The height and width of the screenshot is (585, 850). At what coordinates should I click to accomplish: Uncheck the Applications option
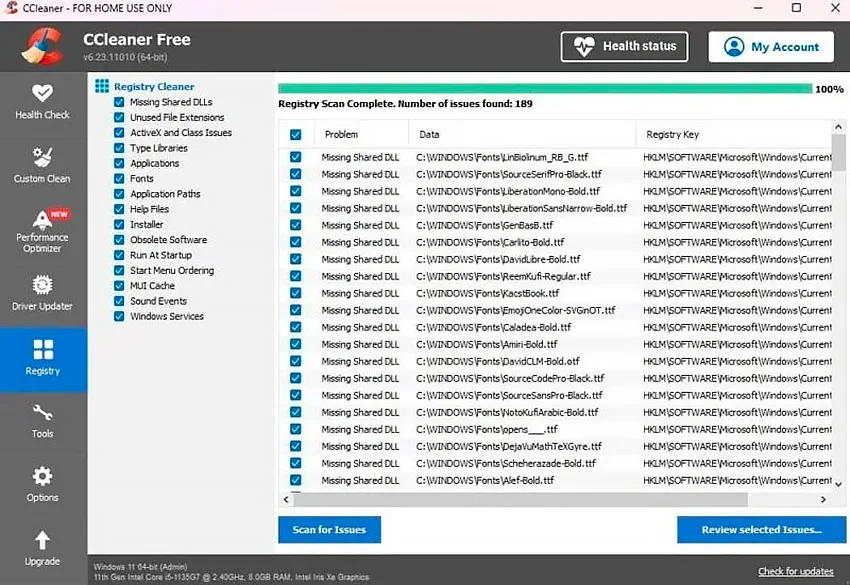pos(119,163)
